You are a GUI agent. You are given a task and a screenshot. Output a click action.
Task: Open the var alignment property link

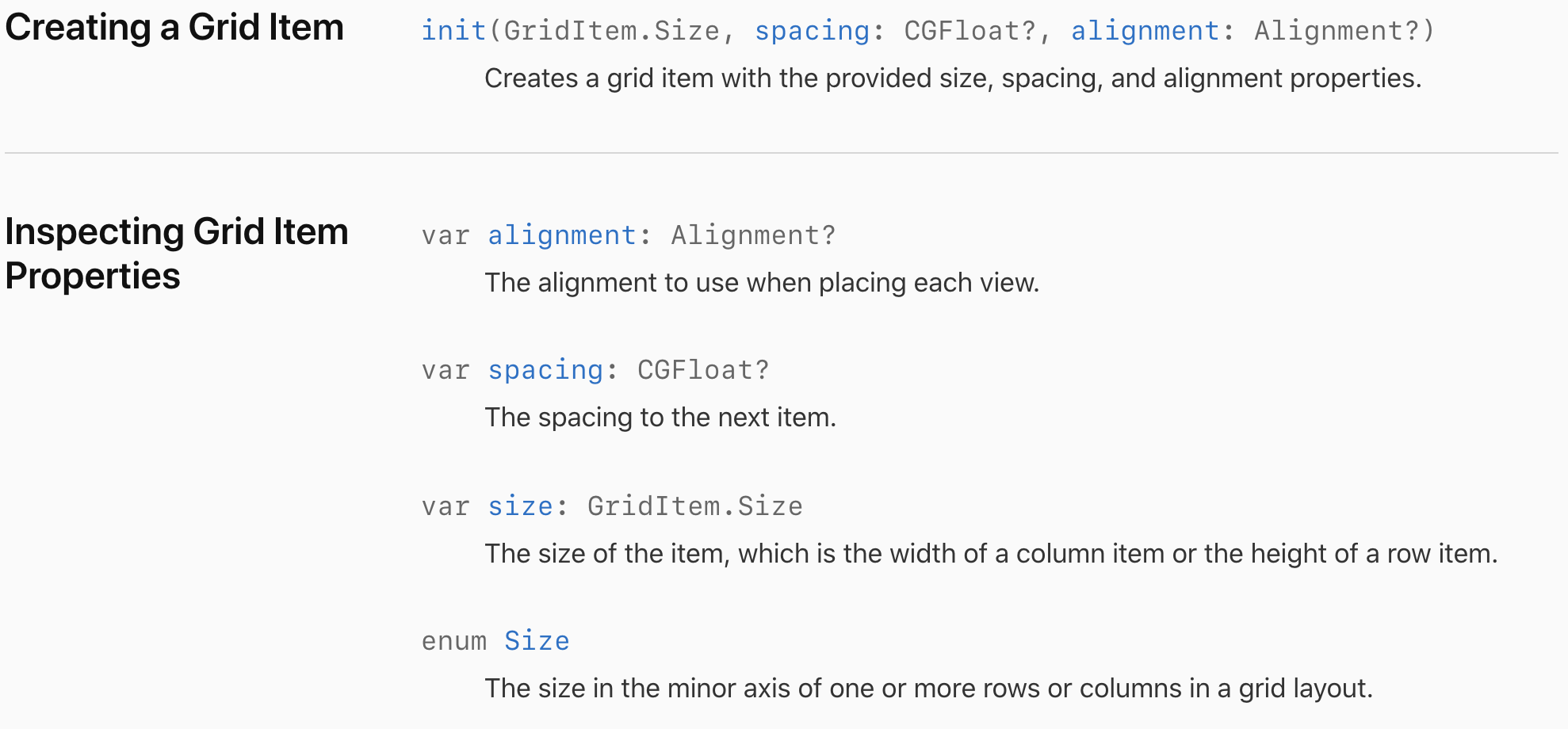click(x=561, y=235)
